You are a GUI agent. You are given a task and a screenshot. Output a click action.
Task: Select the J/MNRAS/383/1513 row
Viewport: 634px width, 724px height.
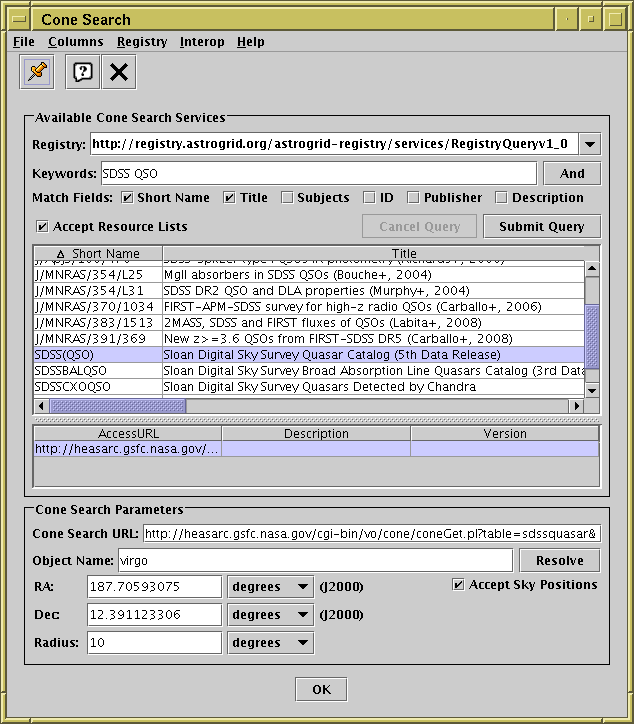click(x=309, y=323)
